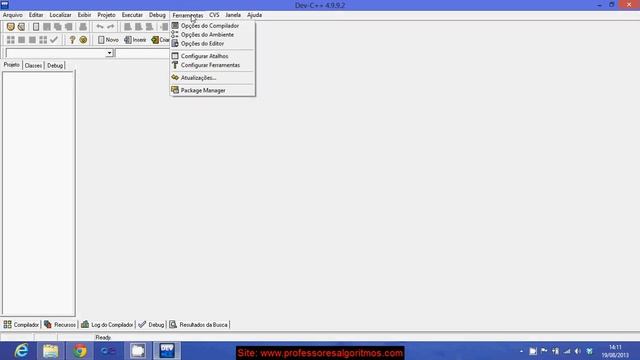Click the about Dev-C++ round icon

point(83,40)
